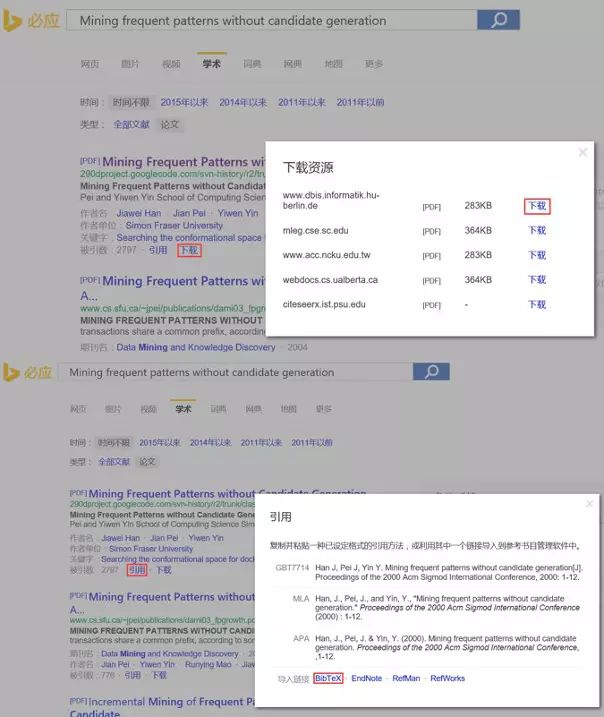Filter by 2015年以来 in the top time filters

184,102
